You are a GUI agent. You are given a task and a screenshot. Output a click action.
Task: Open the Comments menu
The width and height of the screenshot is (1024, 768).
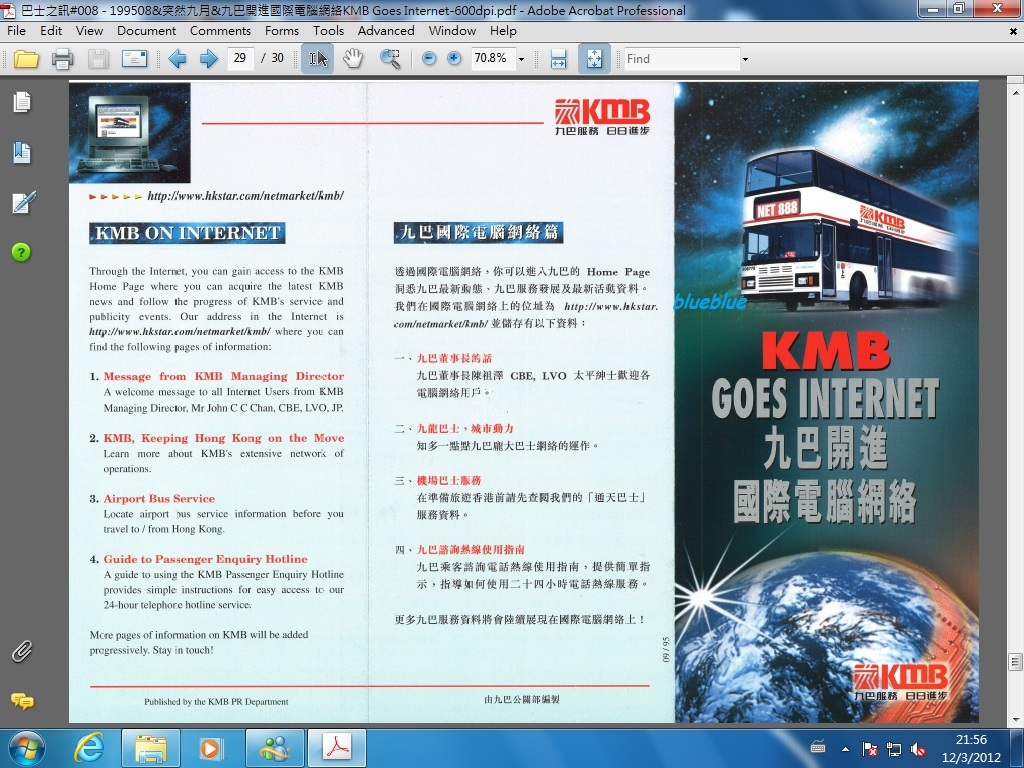coord(220,31)
